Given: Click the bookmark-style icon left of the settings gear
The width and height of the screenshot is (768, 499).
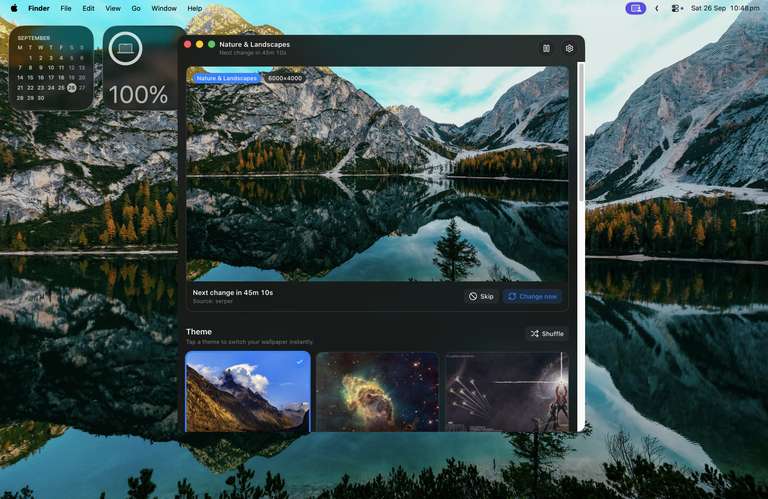Looking at the screenshot, I should click(x=546, y=48).
